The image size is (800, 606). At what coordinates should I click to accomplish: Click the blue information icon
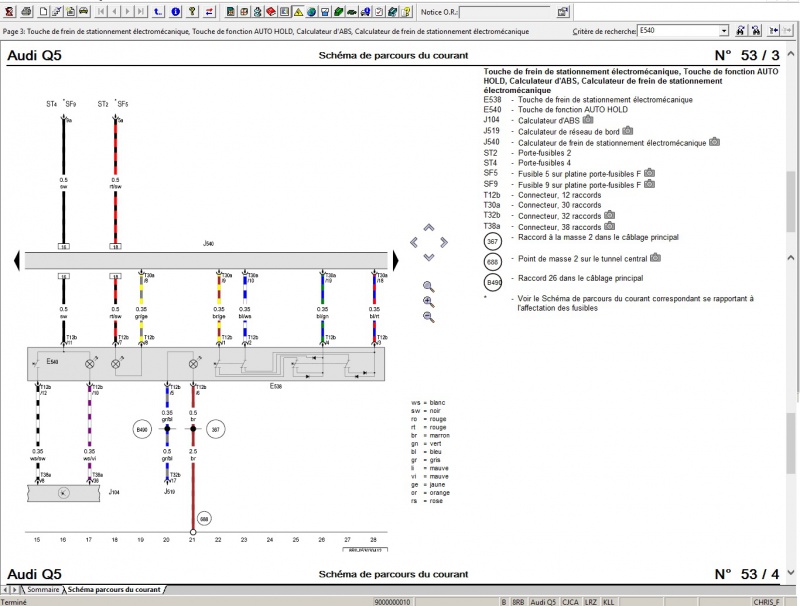pos(176,12)
